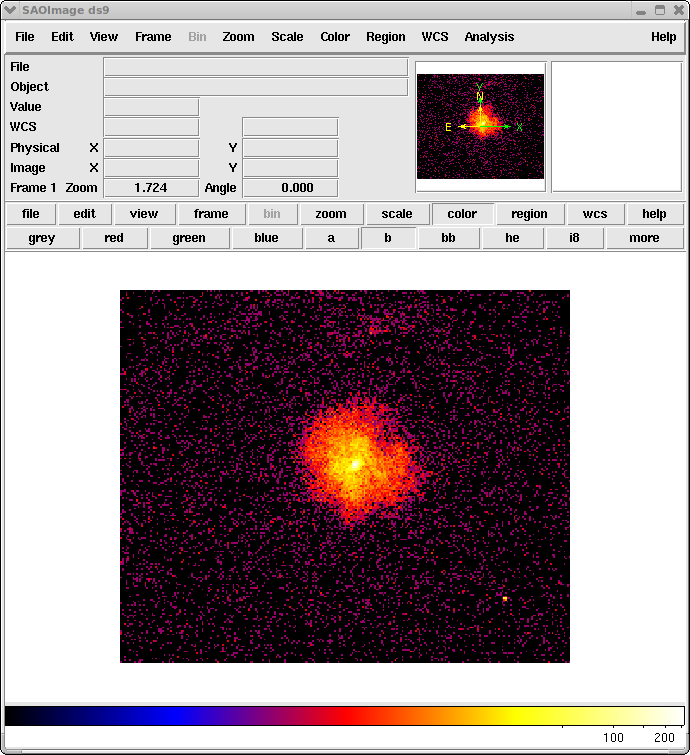The height and width of the screenshot is (755, 690).
Task: Open the Analysis menu
Action: (489, 37)
